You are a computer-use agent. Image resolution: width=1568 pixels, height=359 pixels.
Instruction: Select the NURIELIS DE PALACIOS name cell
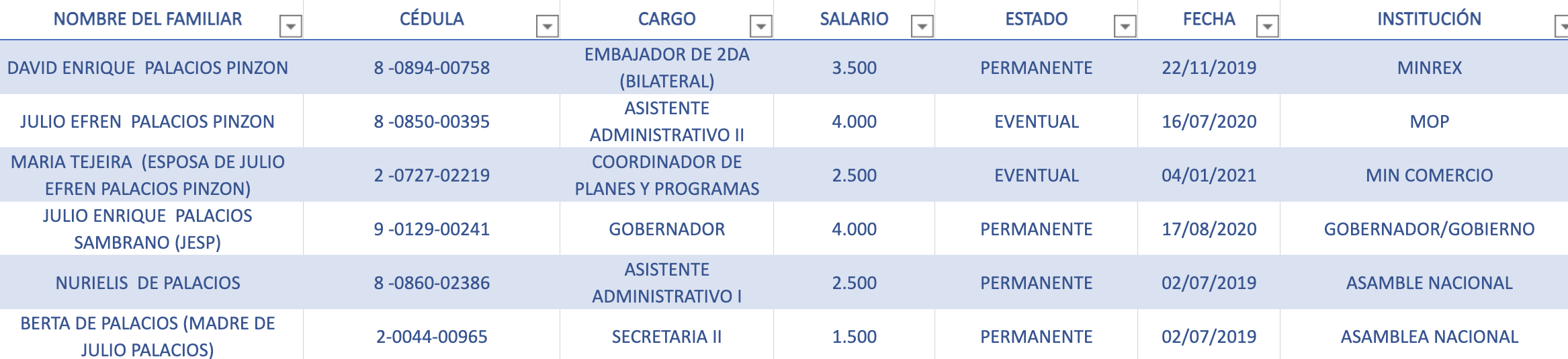click(x=151, y=282)
